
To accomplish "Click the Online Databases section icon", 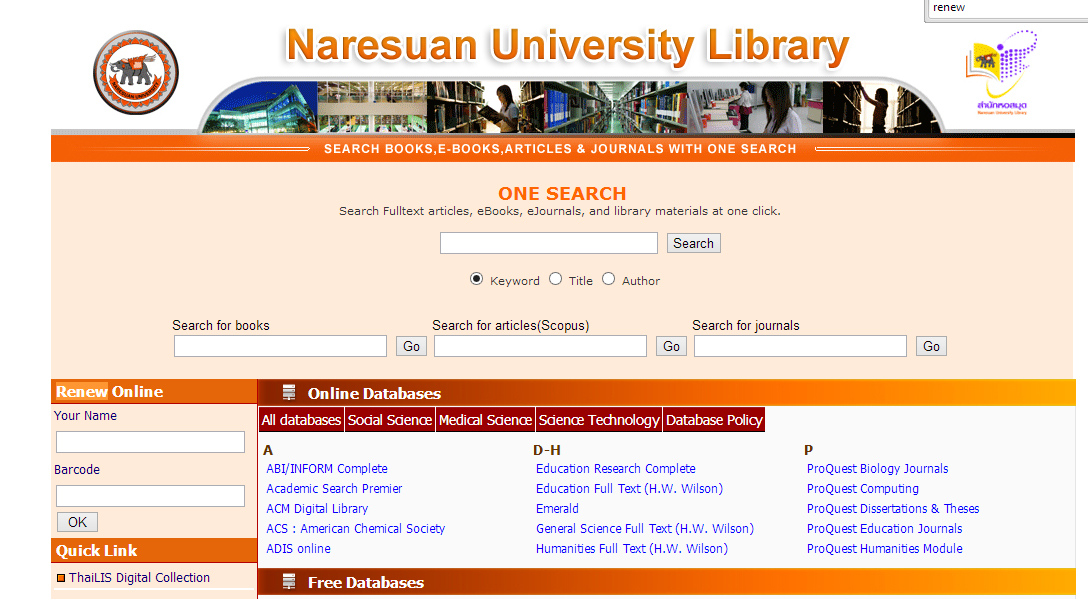I will click(x=289, y=393).
